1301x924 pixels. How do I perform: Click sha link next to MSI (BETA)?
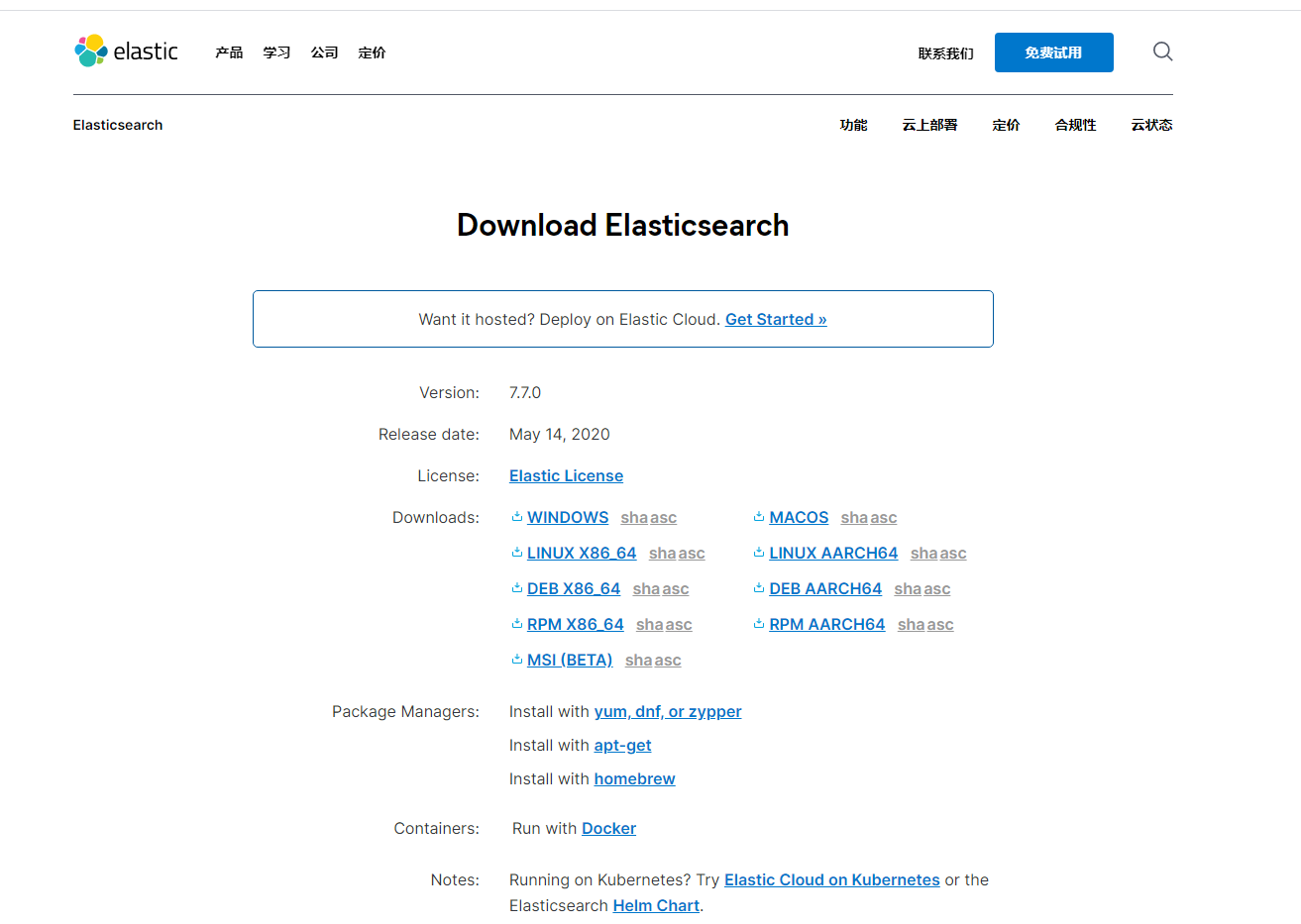(x=638, y=661)
